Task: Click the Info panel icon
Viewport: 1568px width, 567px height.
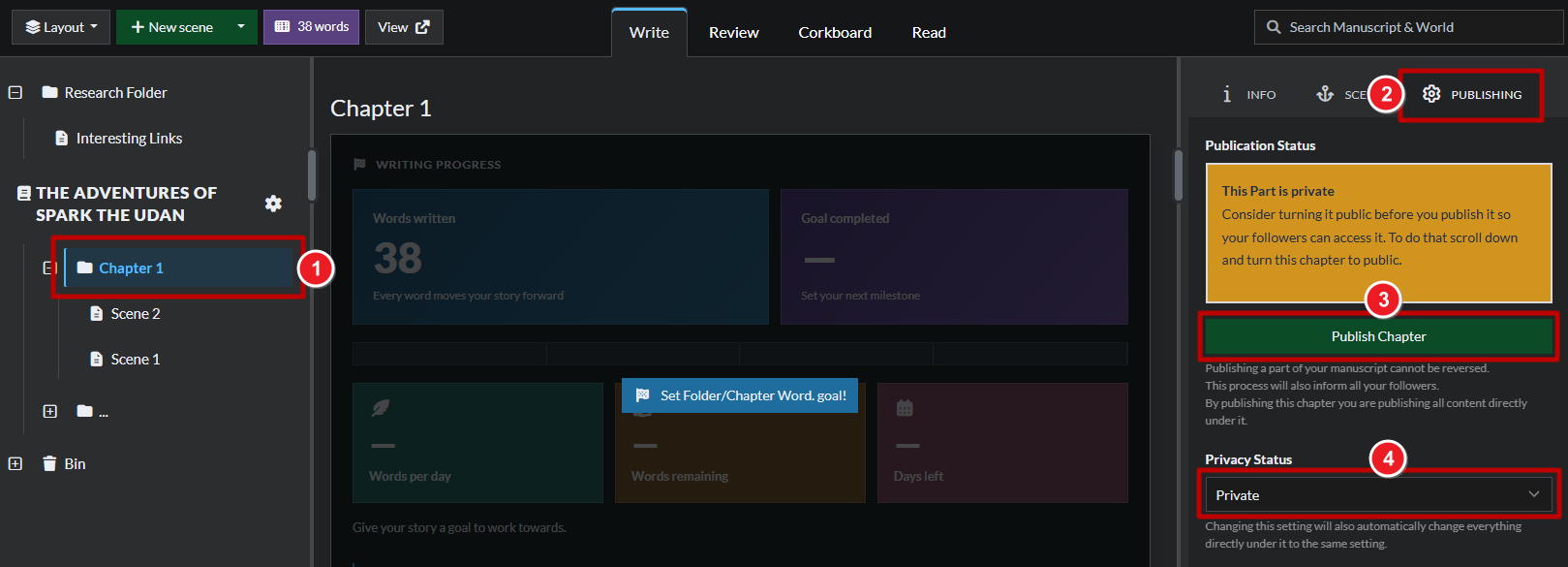Action: point(1227,94)
